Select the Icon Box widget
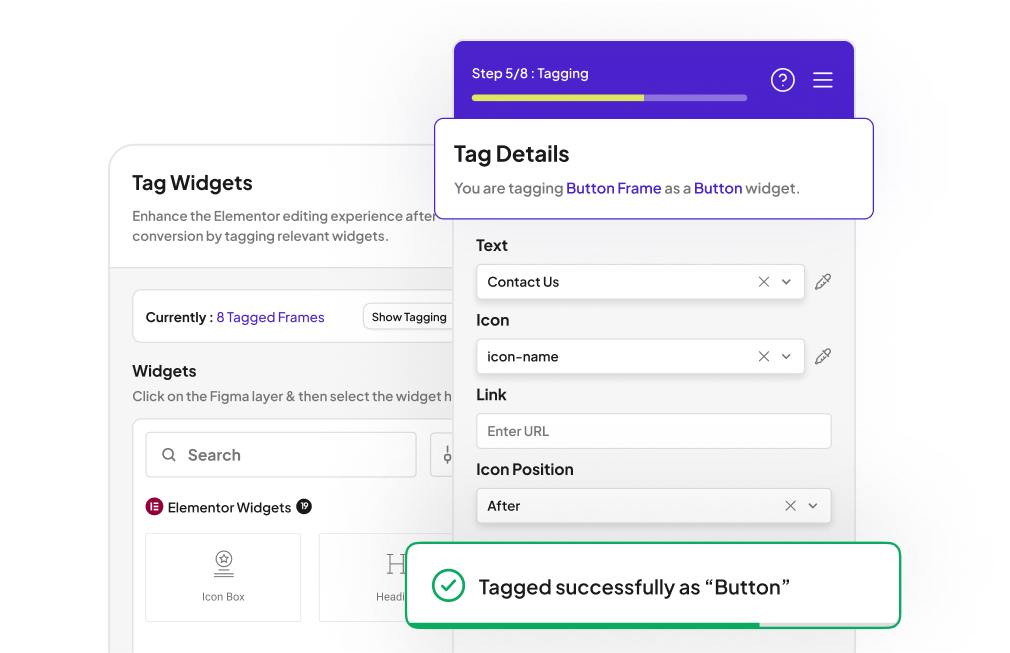 coord(223,577)
